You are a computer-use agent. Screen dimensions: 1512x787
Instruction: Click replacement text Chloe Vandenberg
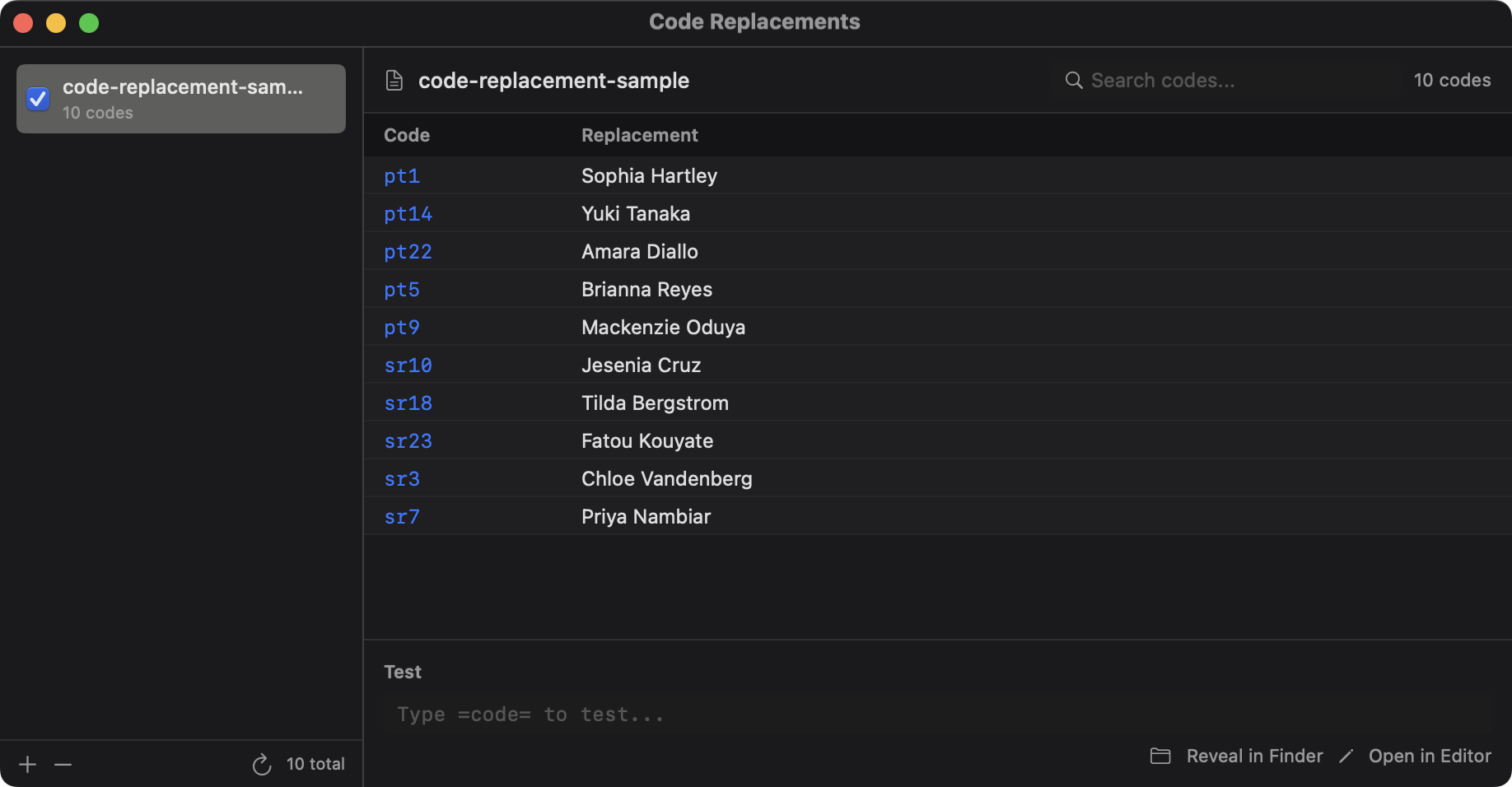667,479
